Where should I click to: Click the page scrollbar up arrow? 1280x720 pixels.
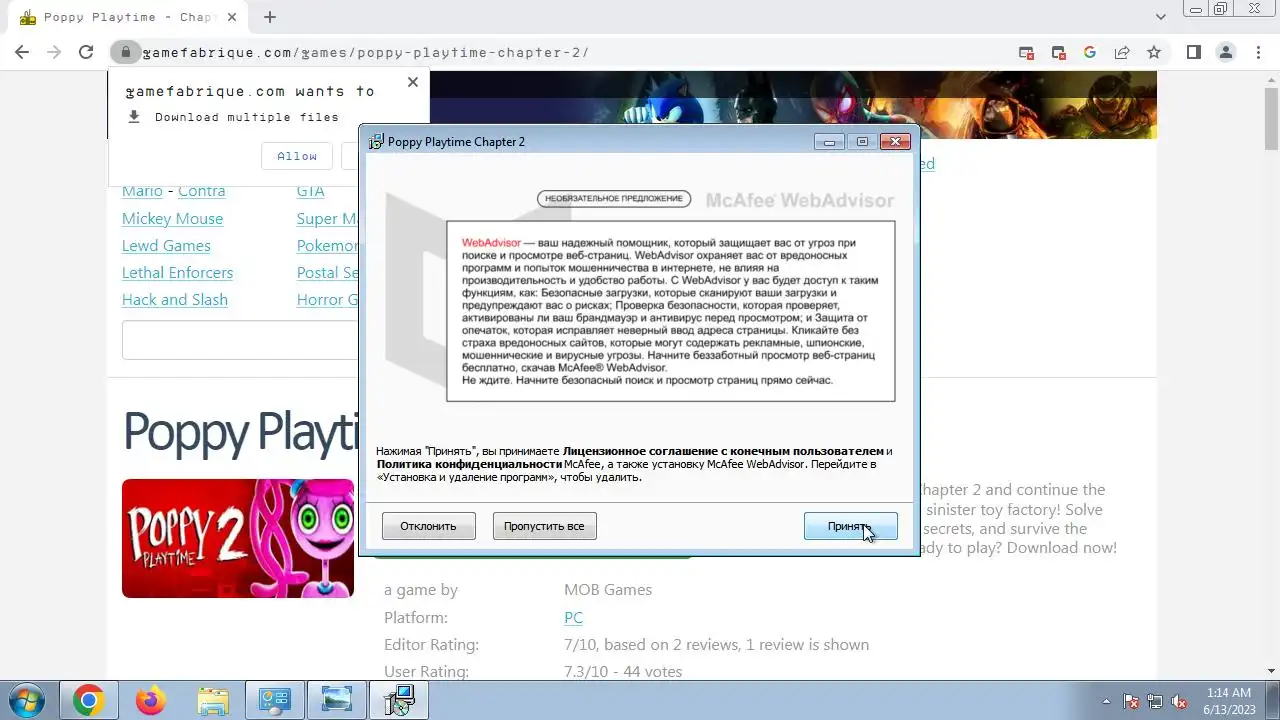coord(1271,79)
